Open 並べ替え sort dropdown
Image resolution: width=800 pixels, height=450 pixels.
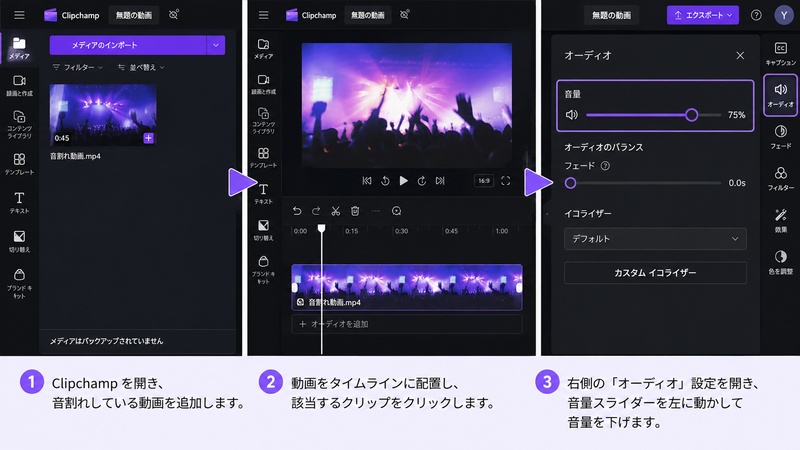click(x=141, y=67)
